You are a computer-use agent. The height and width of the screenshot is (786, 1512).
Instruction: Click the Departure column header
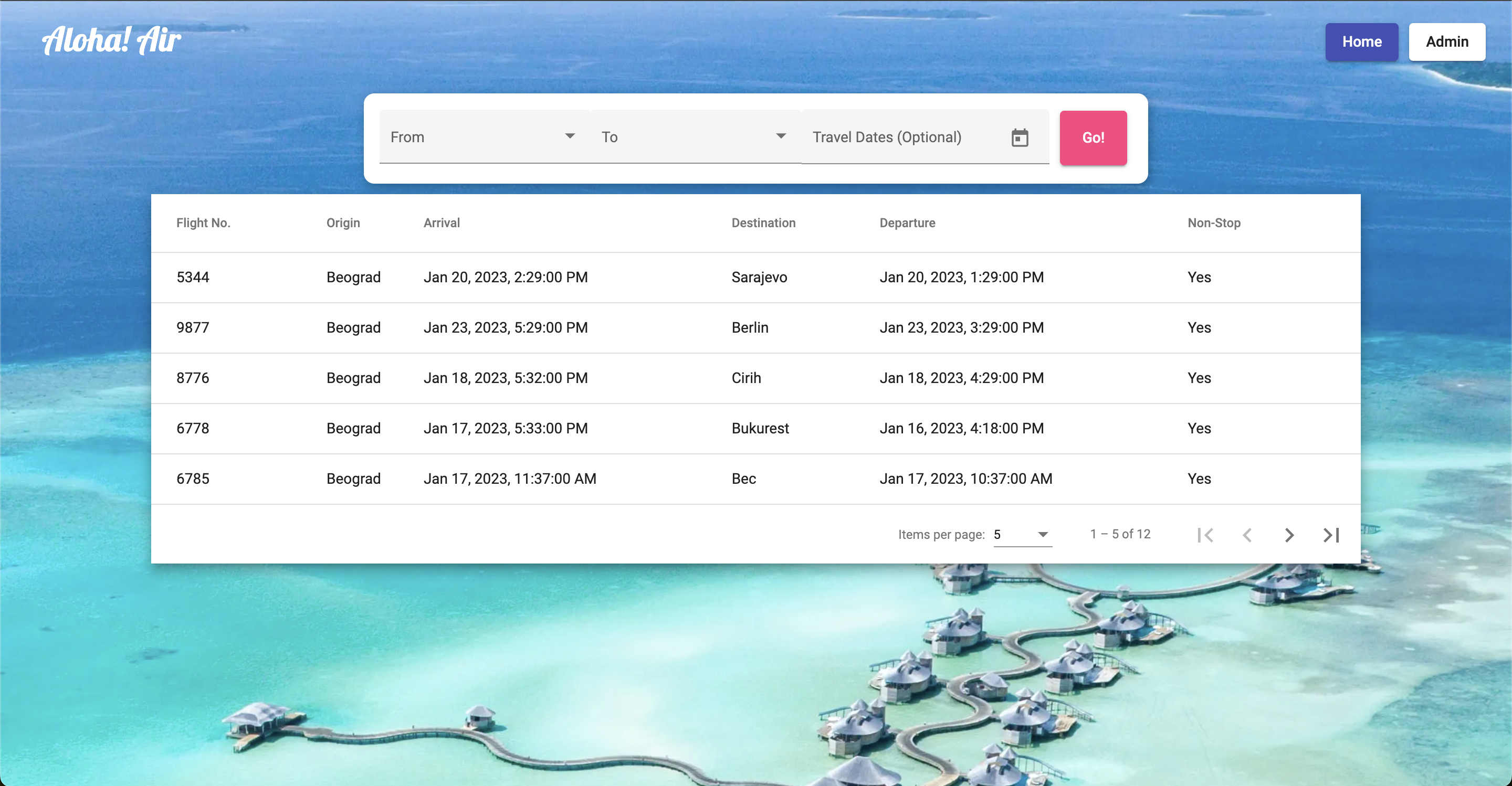click(x=907, y=223)
